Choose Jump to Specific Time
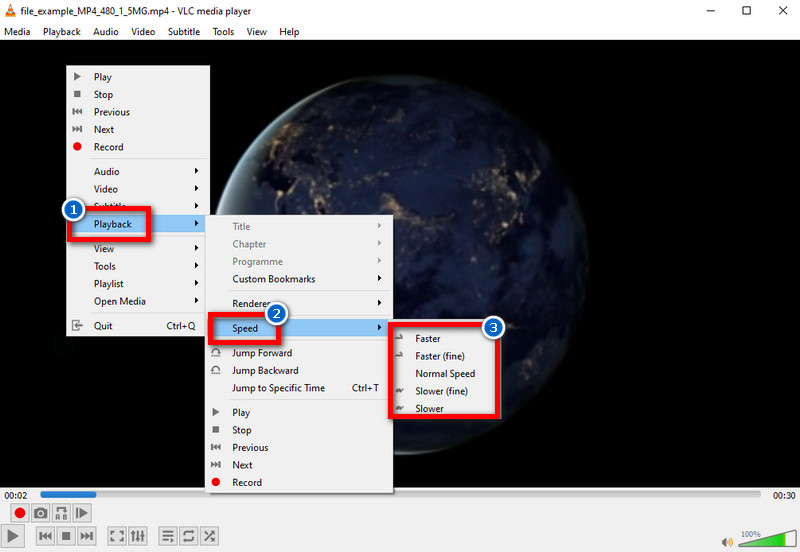The width and height of the screenshot is (800, 552). pos(299,388)
